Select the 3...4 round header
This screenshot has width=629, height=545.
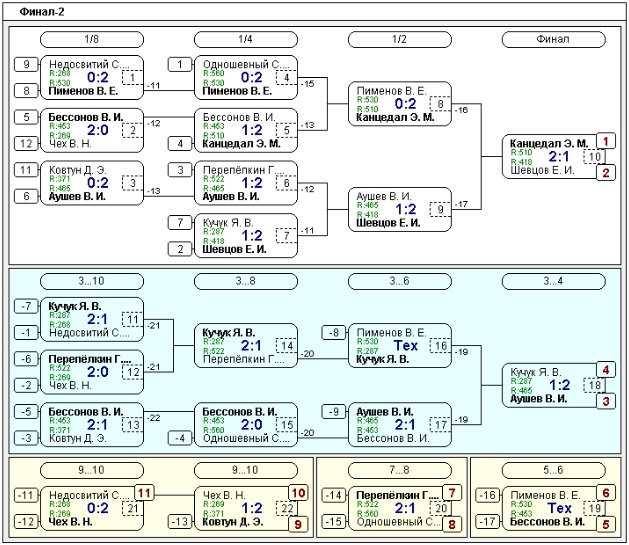click(554, 281)
